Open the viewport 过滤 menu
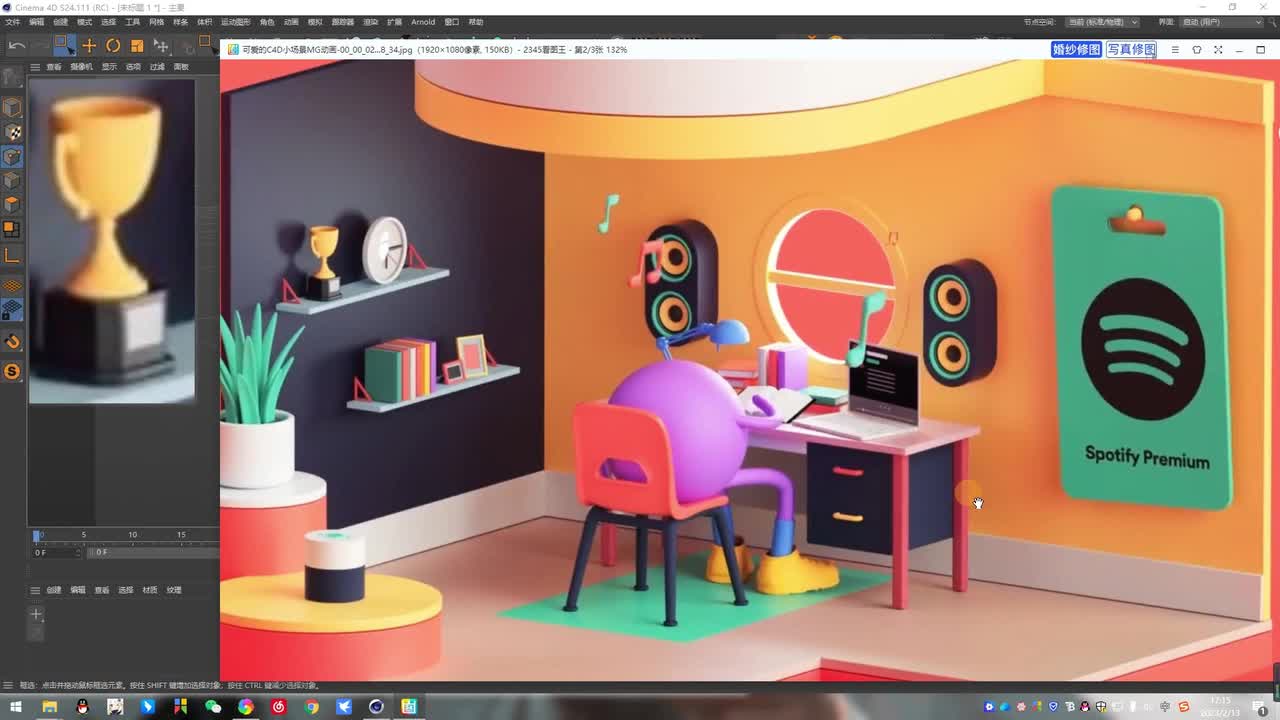The image size is (1280, 720). click(157, 67)
